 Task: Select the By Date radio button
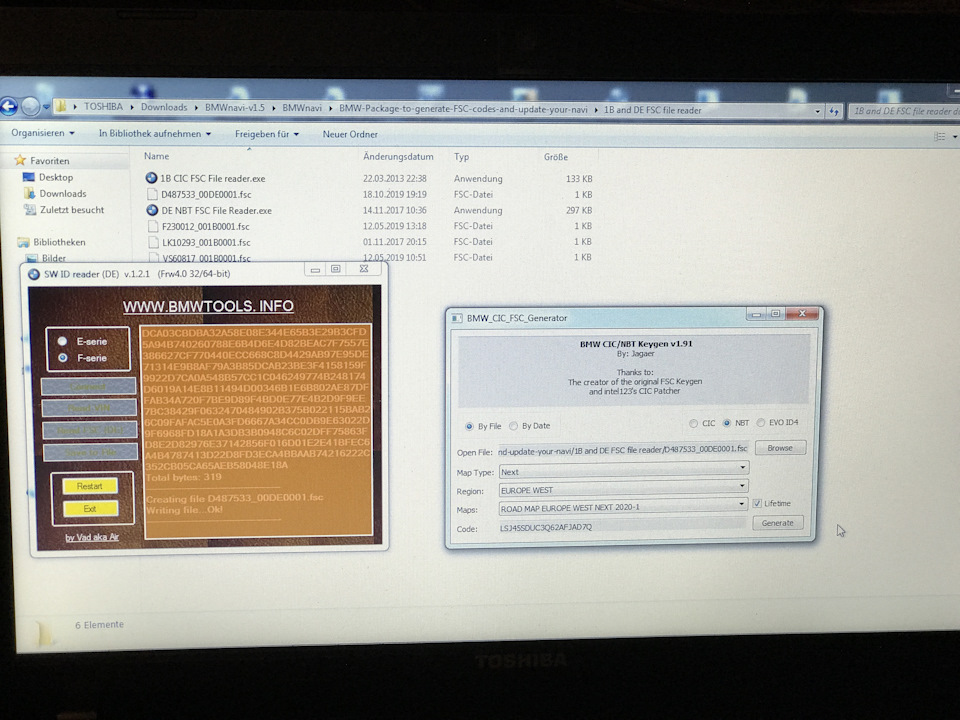pyautogui.click(x=513, y=426)
